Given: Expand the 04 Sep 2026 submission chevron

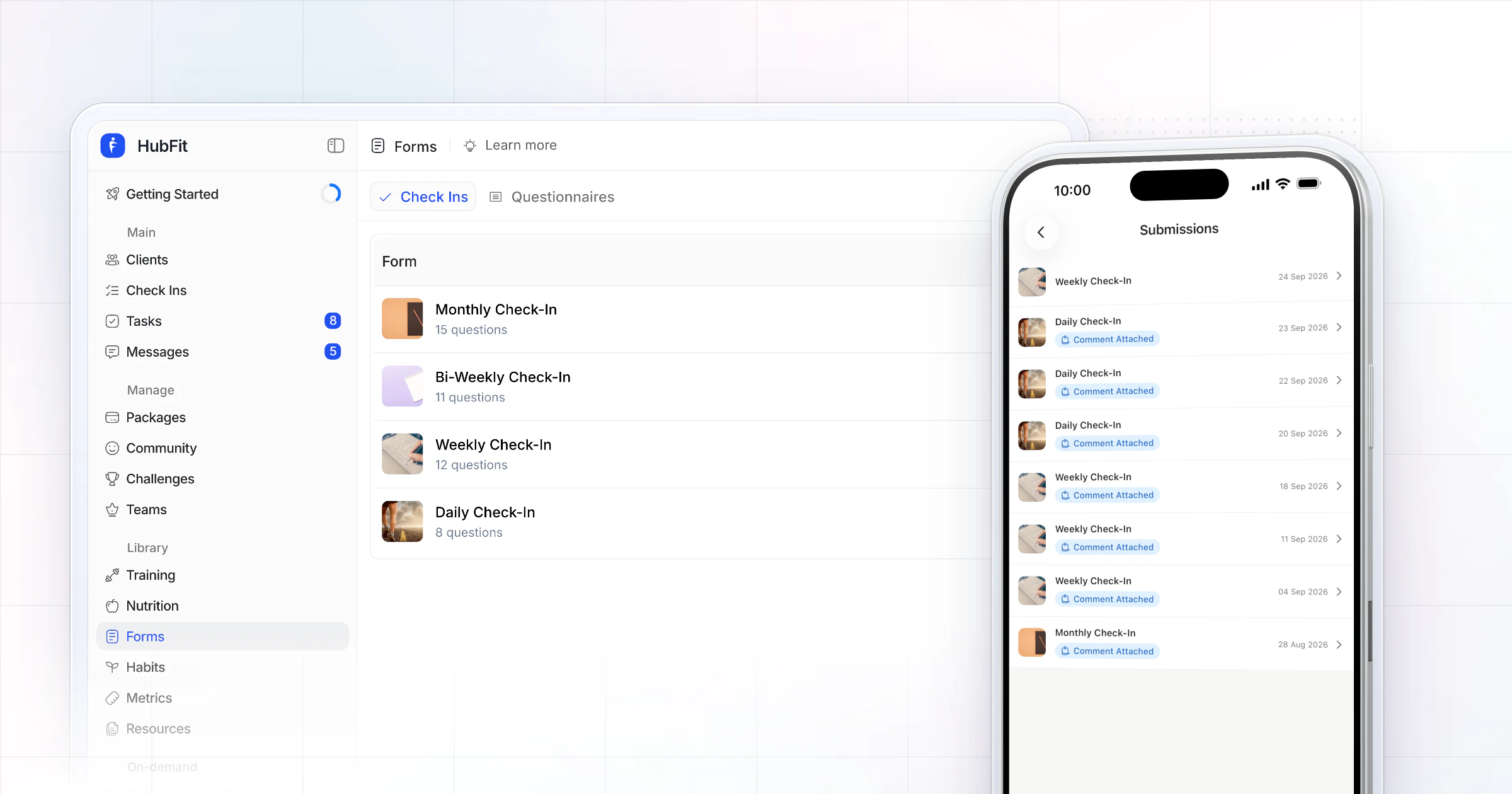Looking at the screenshot, I should 1339,592.
